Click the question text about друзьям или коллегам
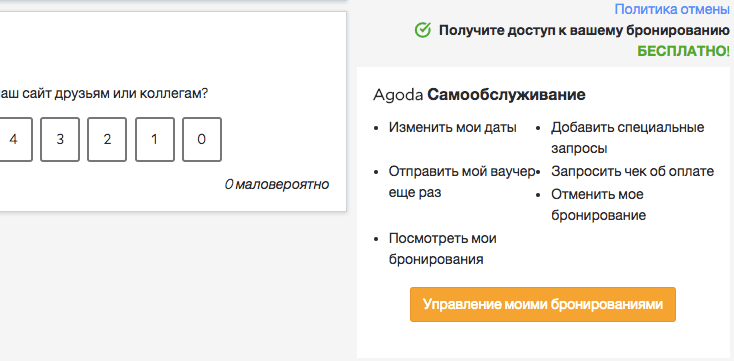This screenshot has width=734, height=361. [104, 94]
